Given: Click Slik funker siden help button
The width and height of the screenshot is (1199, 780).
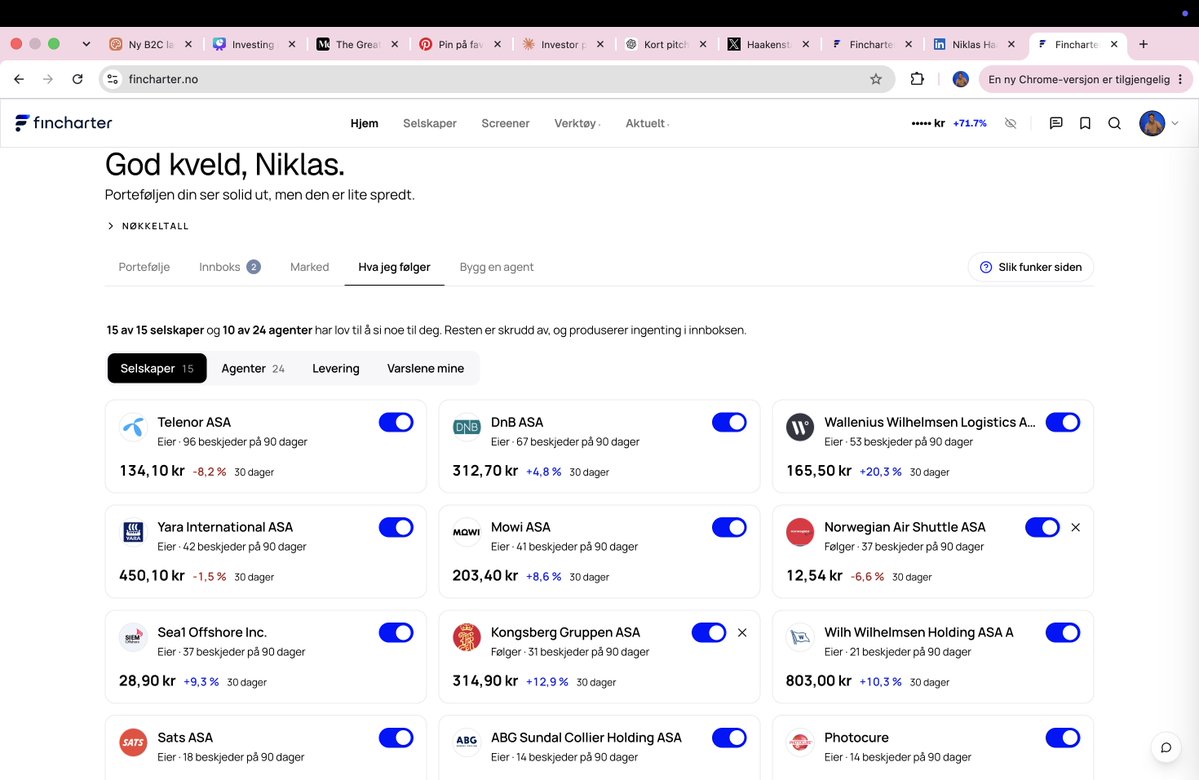Looking at the screenshot, I should pyautogui.click(x=1031, y=267).
